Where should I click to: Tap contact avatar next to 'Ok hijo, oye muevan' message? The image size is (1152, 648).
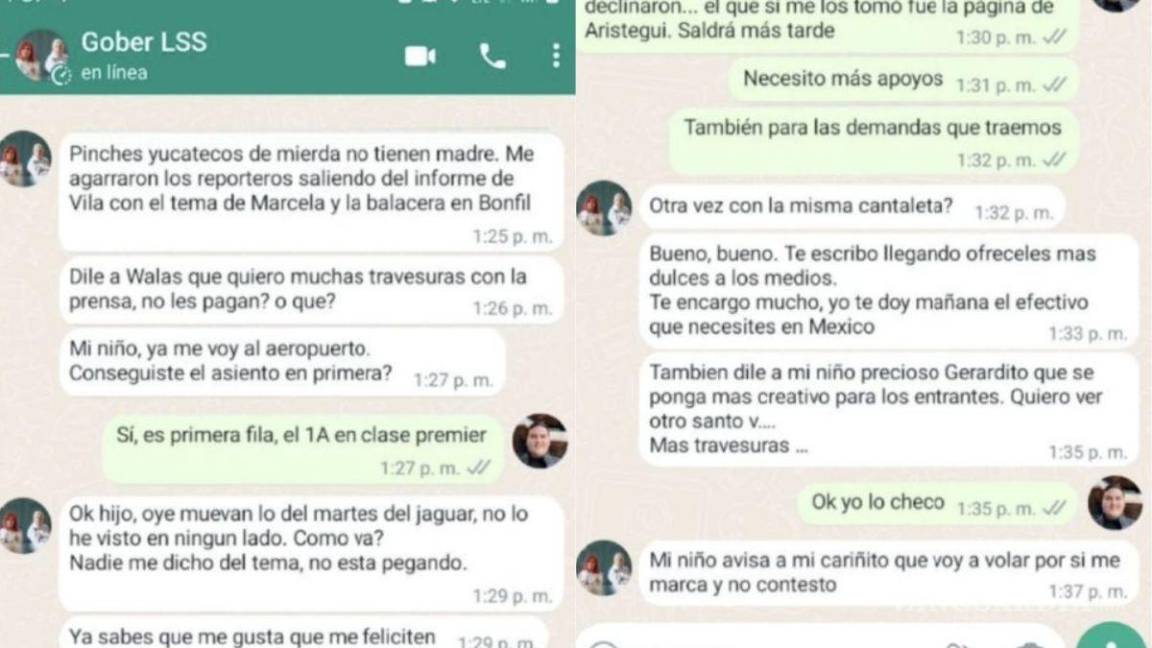tap(25, 525)
